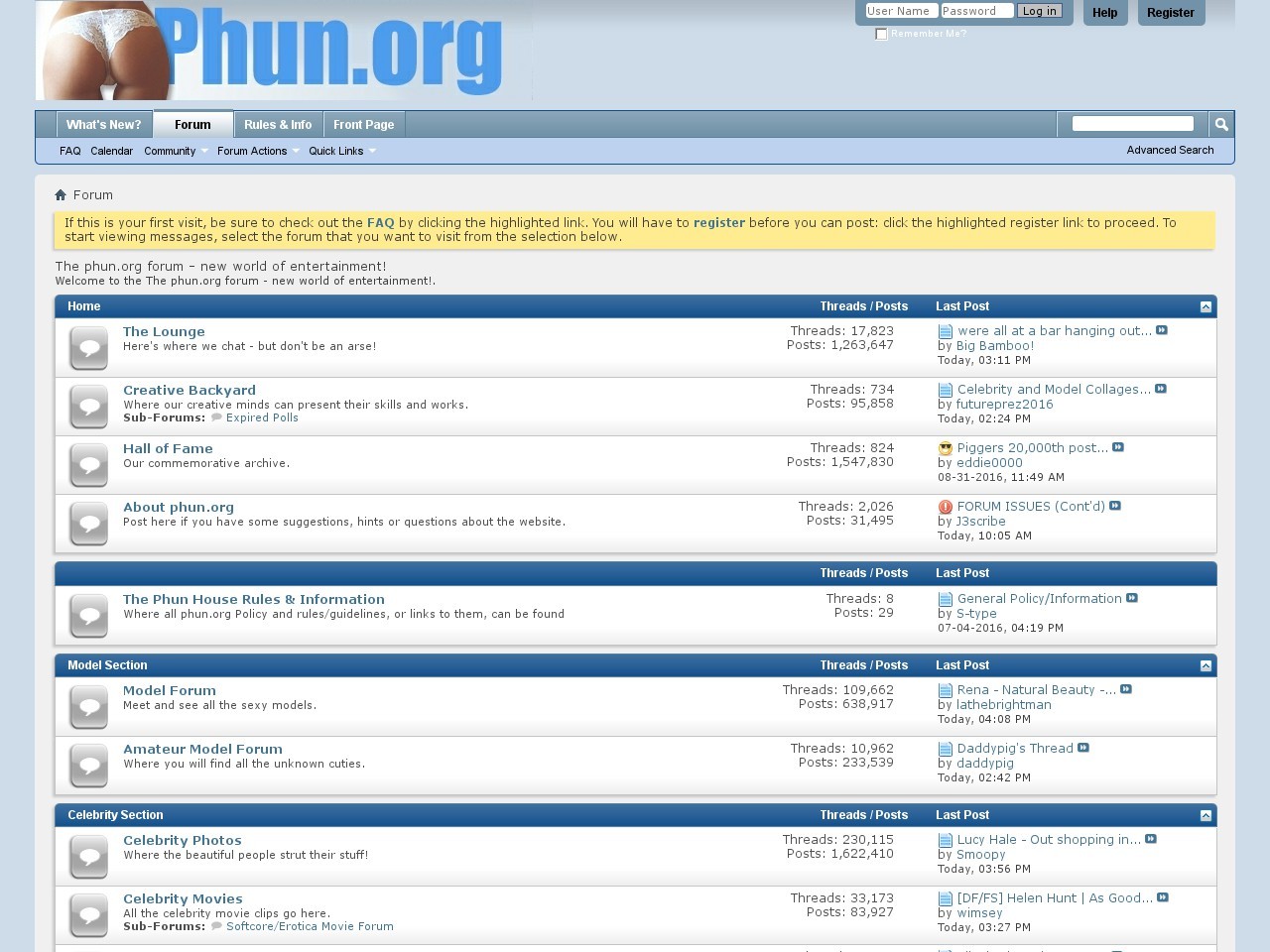The width and height of the screenshot is (1270, 952).
Task: Go to last post arrow for Rena - Natural Beauty
Action: (1126, 689)
